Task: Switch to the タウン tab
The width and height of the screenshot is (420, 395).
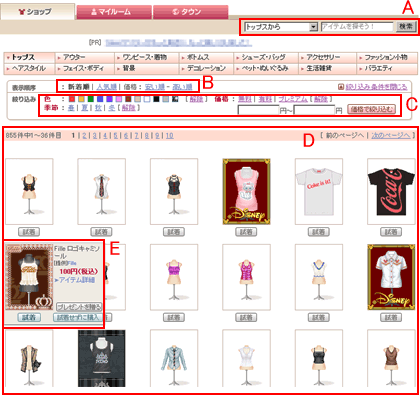Action: (190, 12)
